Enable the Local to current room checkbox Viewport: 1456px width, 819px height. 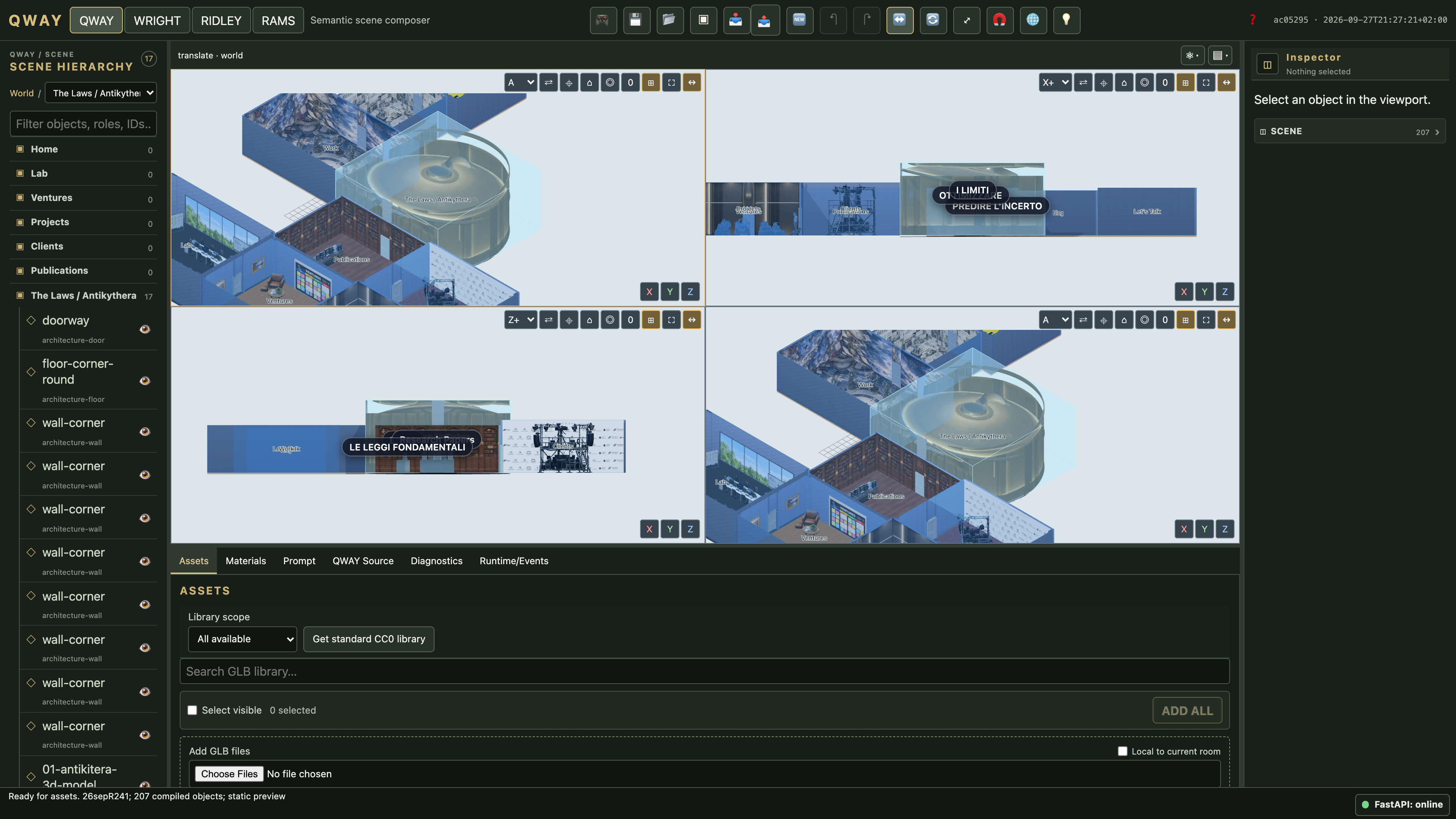coord(1122,751)
